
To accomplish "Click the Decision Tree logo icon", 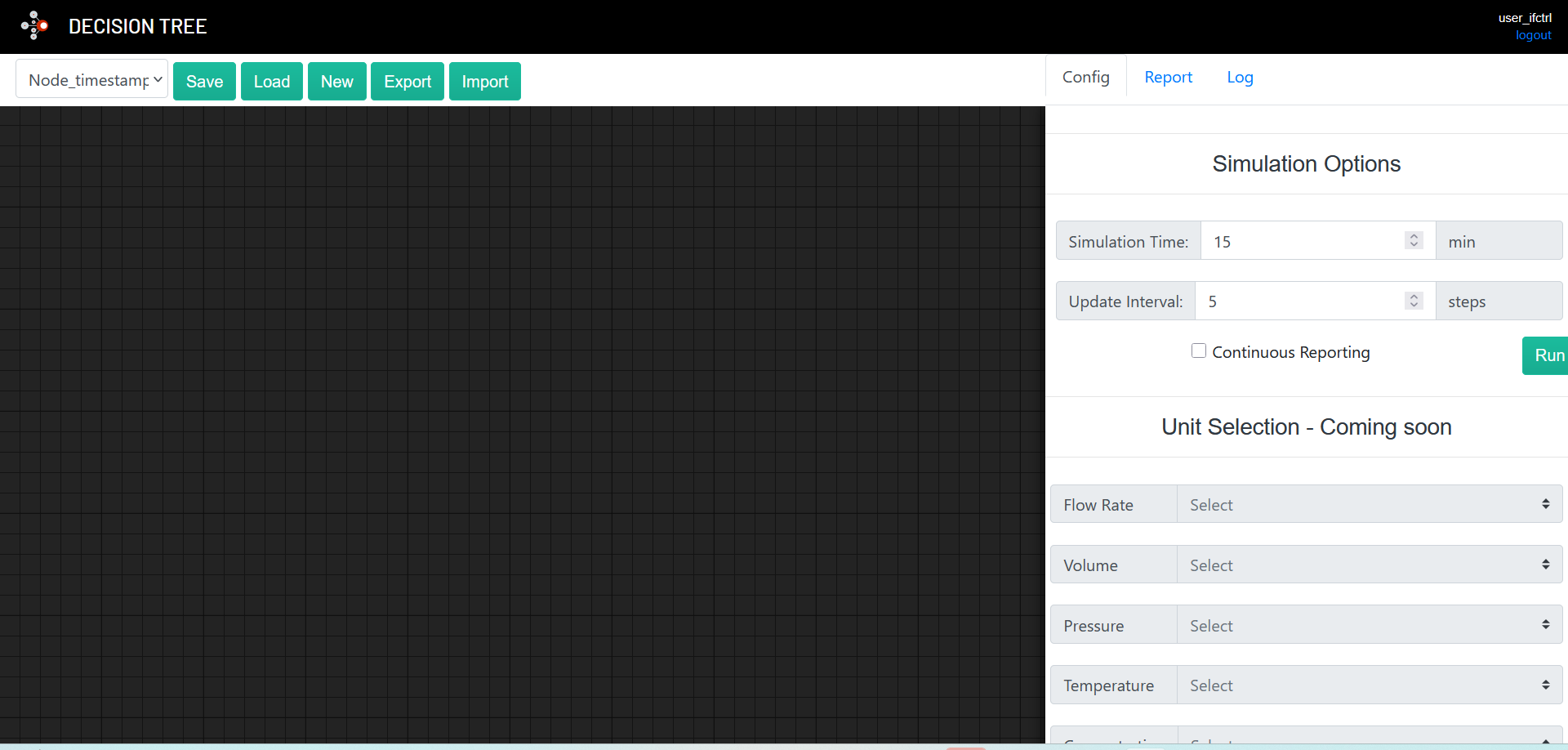I will pyautogui.click(x=34, y=25).
